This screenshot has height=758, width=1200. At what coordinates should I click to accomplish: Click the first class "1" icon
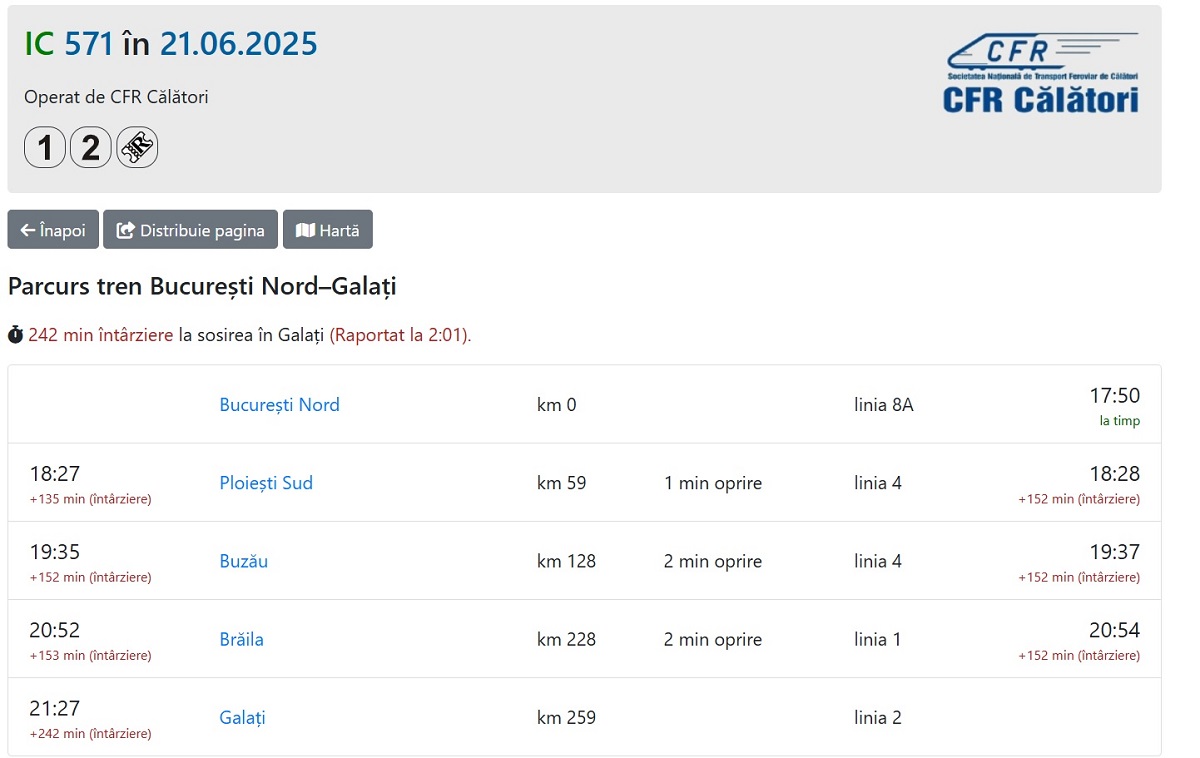pos(45,148)
